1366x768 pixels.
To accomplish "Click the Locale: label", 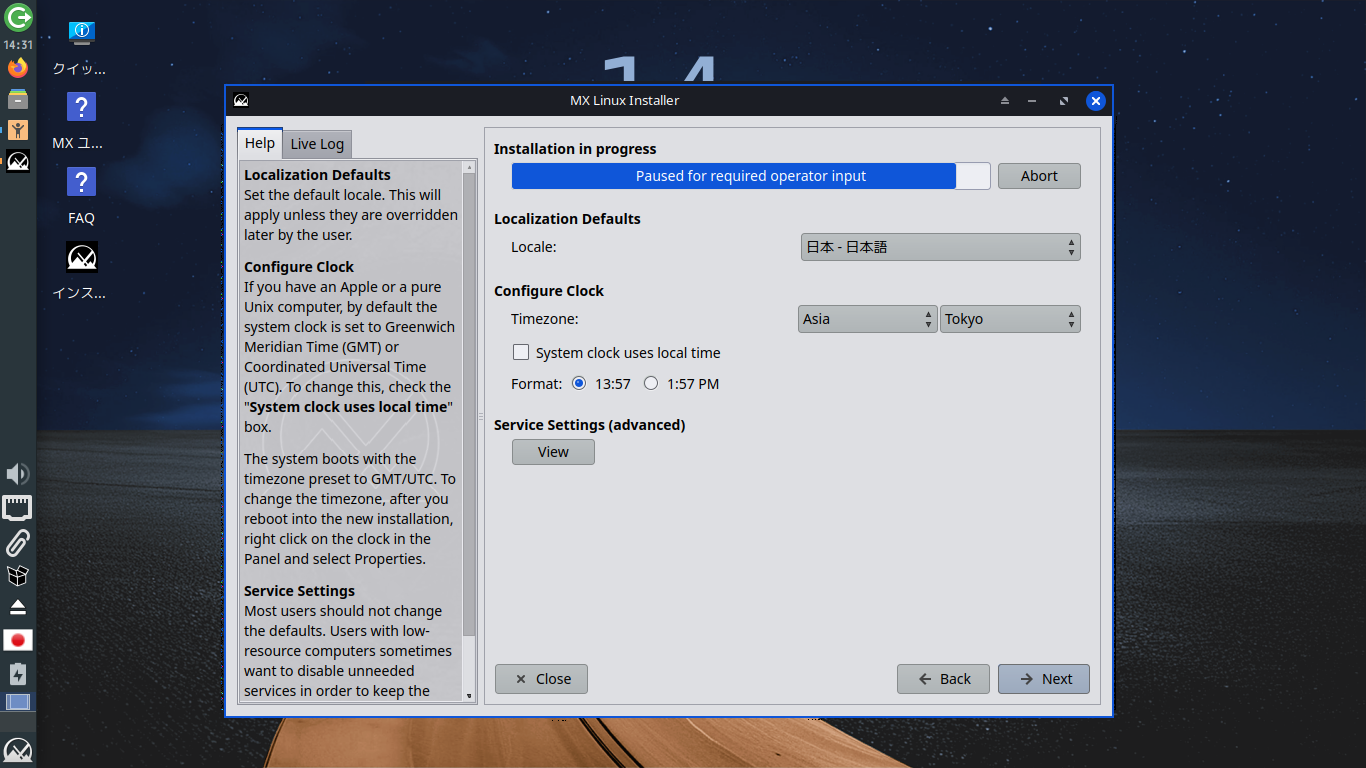I will pyautogui.click(x=534, y=247).
